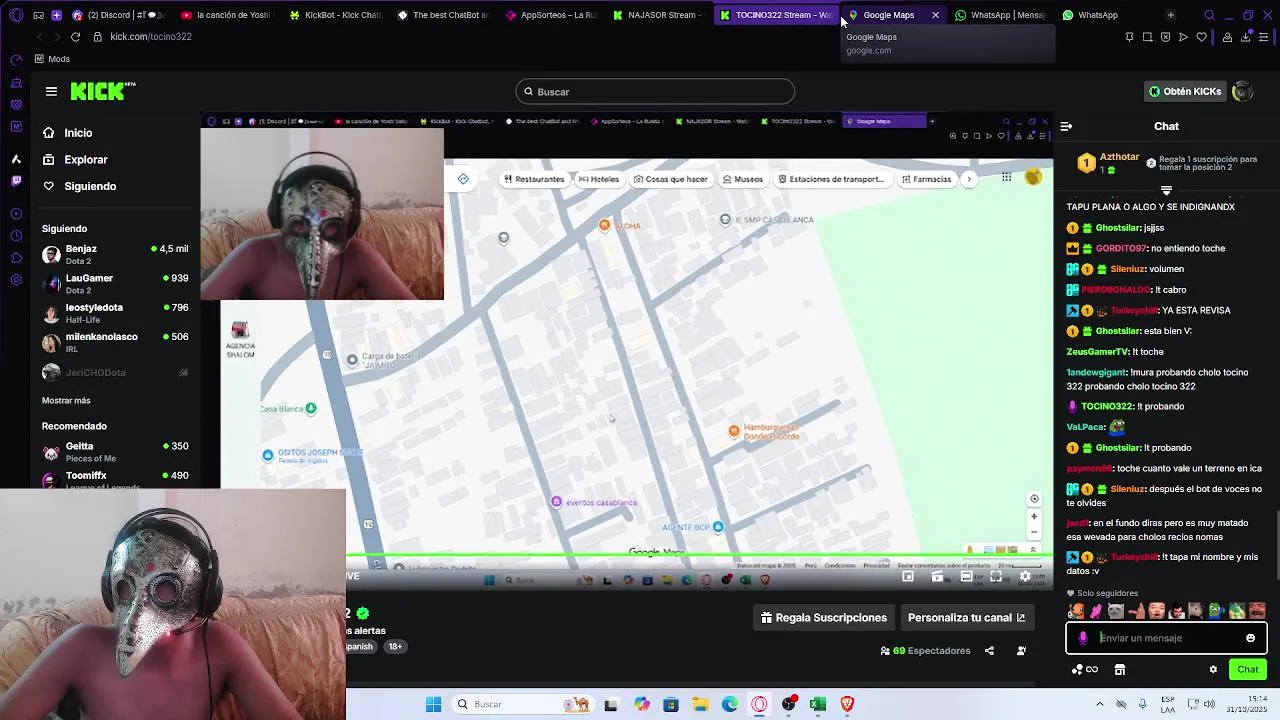Click the share stream icon

(989, 651)
